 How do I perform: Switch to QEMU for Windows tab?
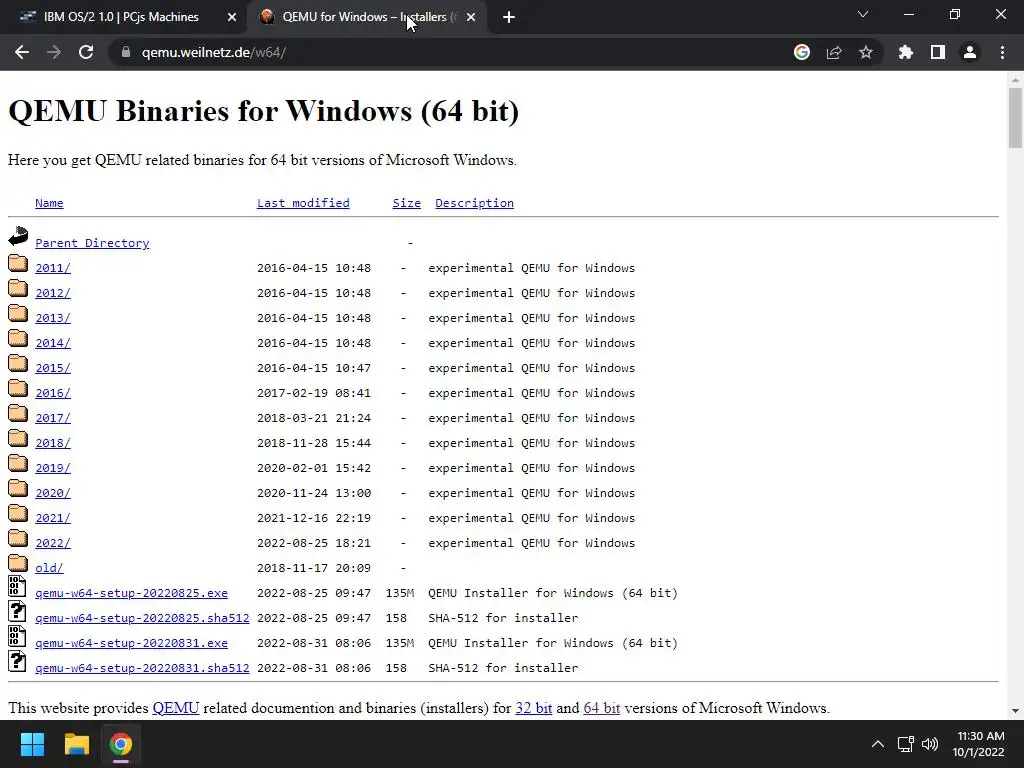pos(366,17)
